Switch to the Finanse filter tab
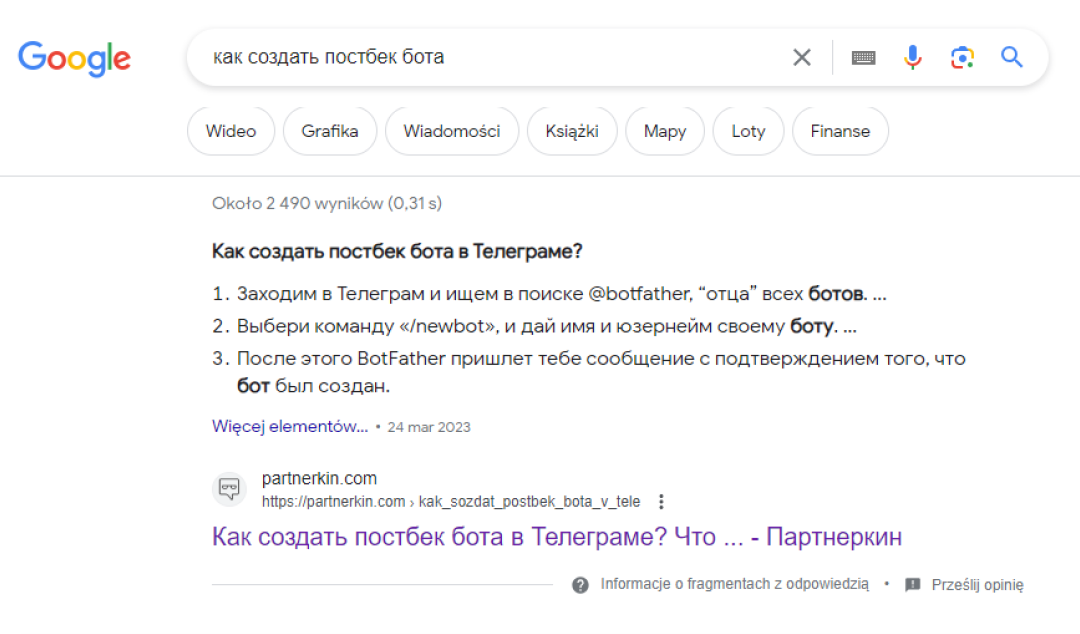This screenshot has height=634, width=1080. [840, 131]
